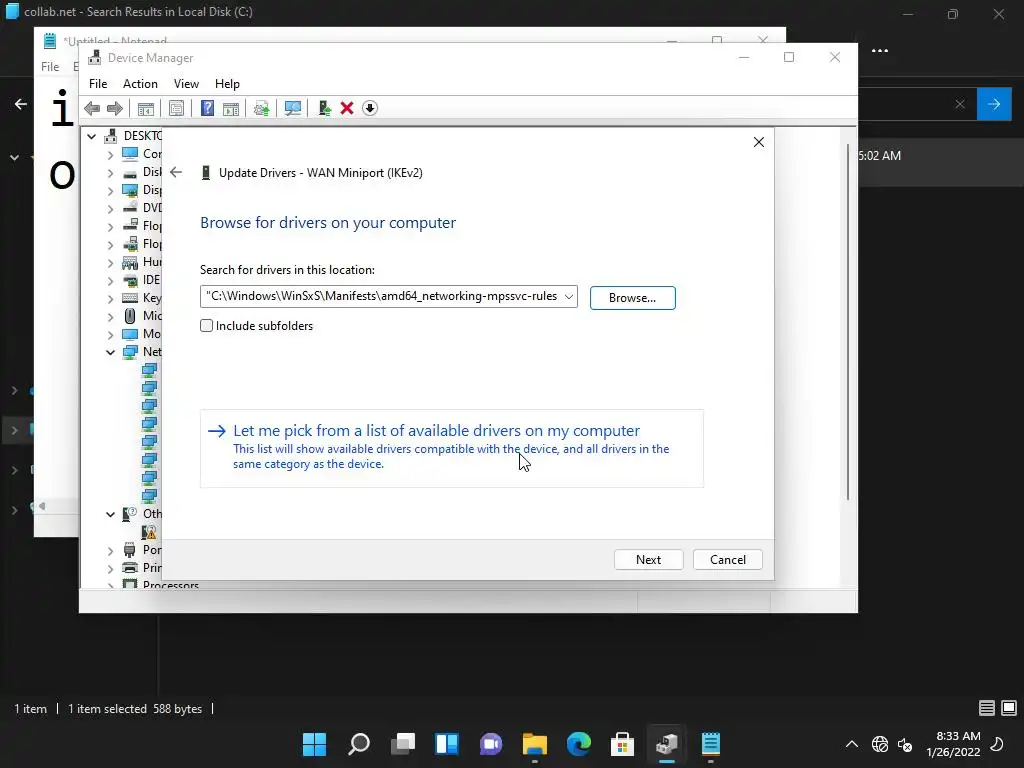Open Windows Start menu
The width and height of the screenshot is (1024, 768).
point(314,744)
